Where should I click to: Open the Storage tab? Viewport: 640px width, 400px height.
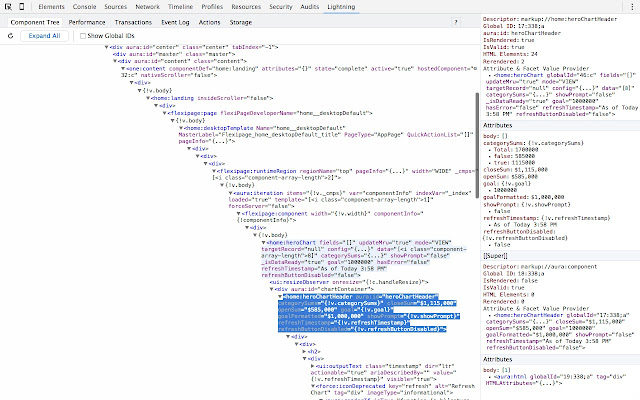pyautogui.click(x=241, y=21)
